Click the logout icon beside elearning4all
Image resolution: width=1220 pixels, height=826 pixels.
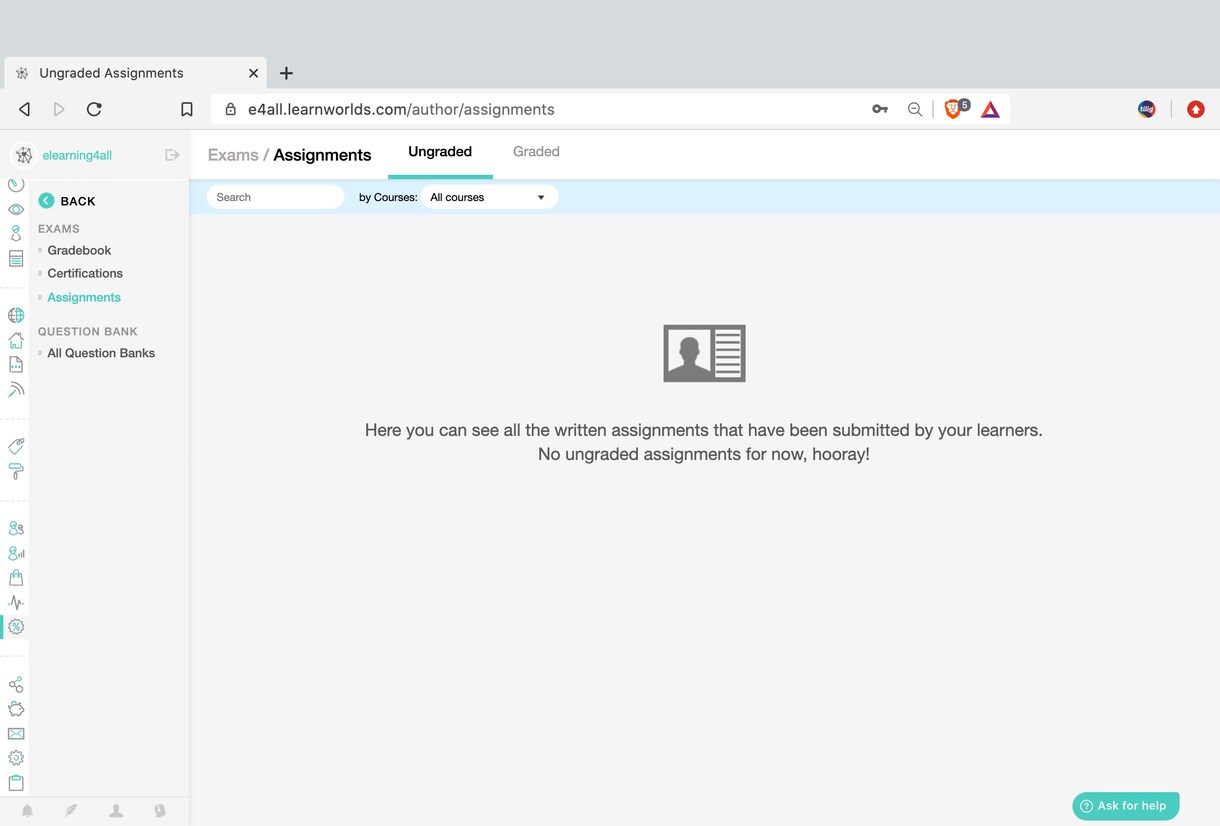click(x=172, y=155)
